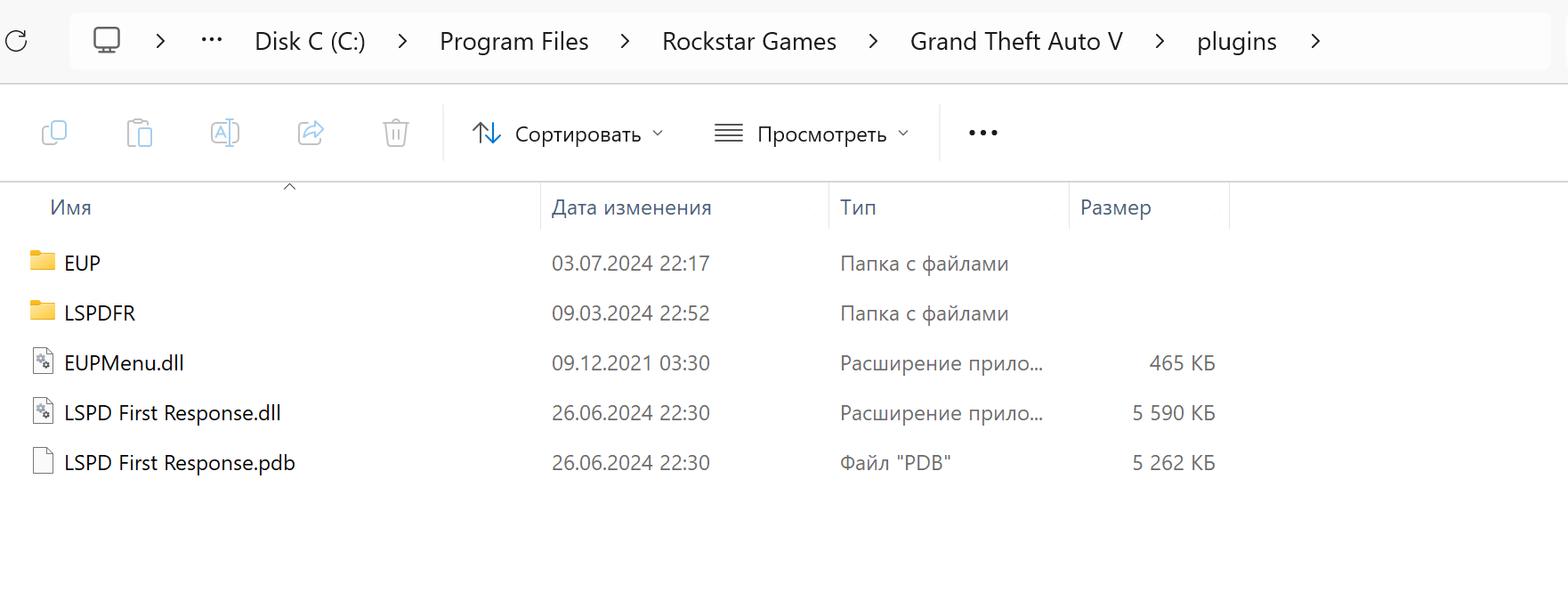Navigate to Program Files in breadcrumb
The image size is (1568, 593).
click(513, 41)
